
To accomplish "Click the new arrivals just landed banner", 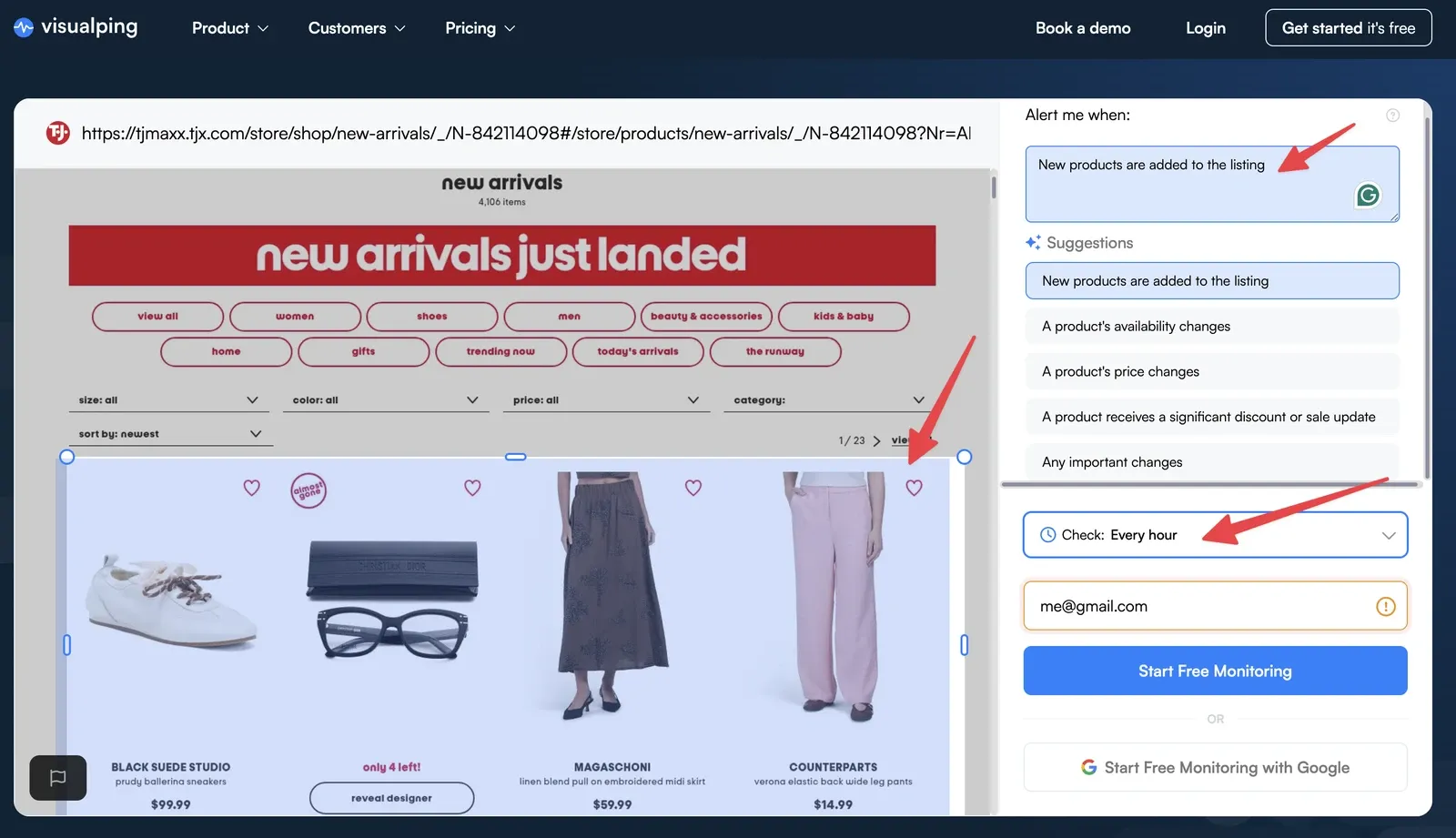I will 502,256.
